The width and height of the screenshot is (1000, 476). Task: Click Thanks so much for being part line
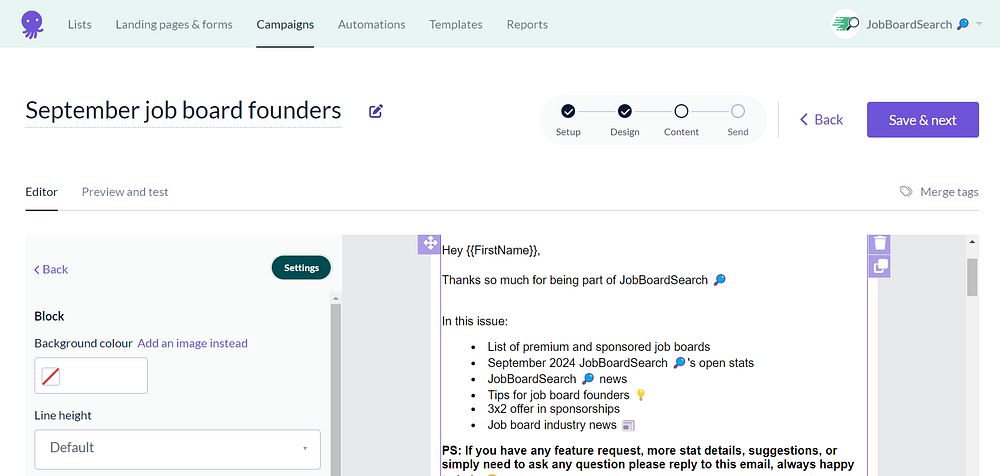(x=584, y=280)
